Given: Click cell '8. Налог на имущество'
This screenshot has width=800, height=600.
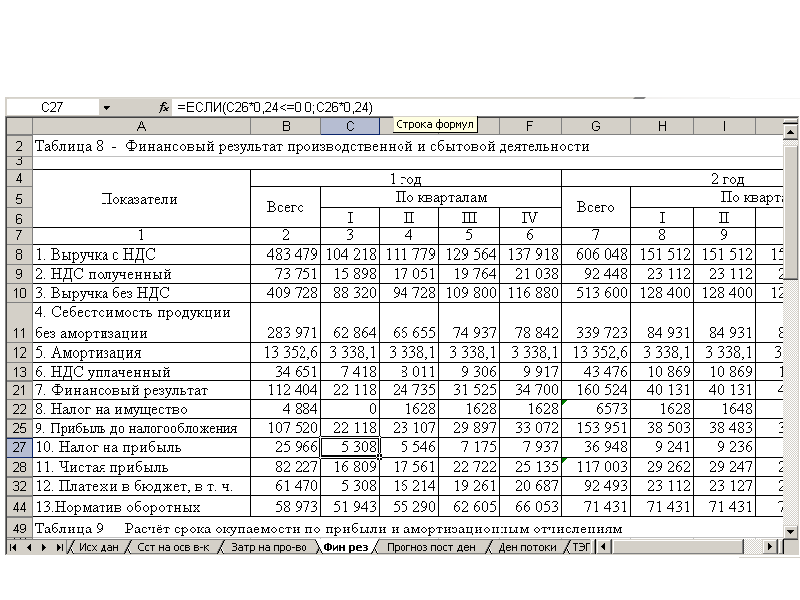Looking at the screenshot, I should (x=141, y=409).
